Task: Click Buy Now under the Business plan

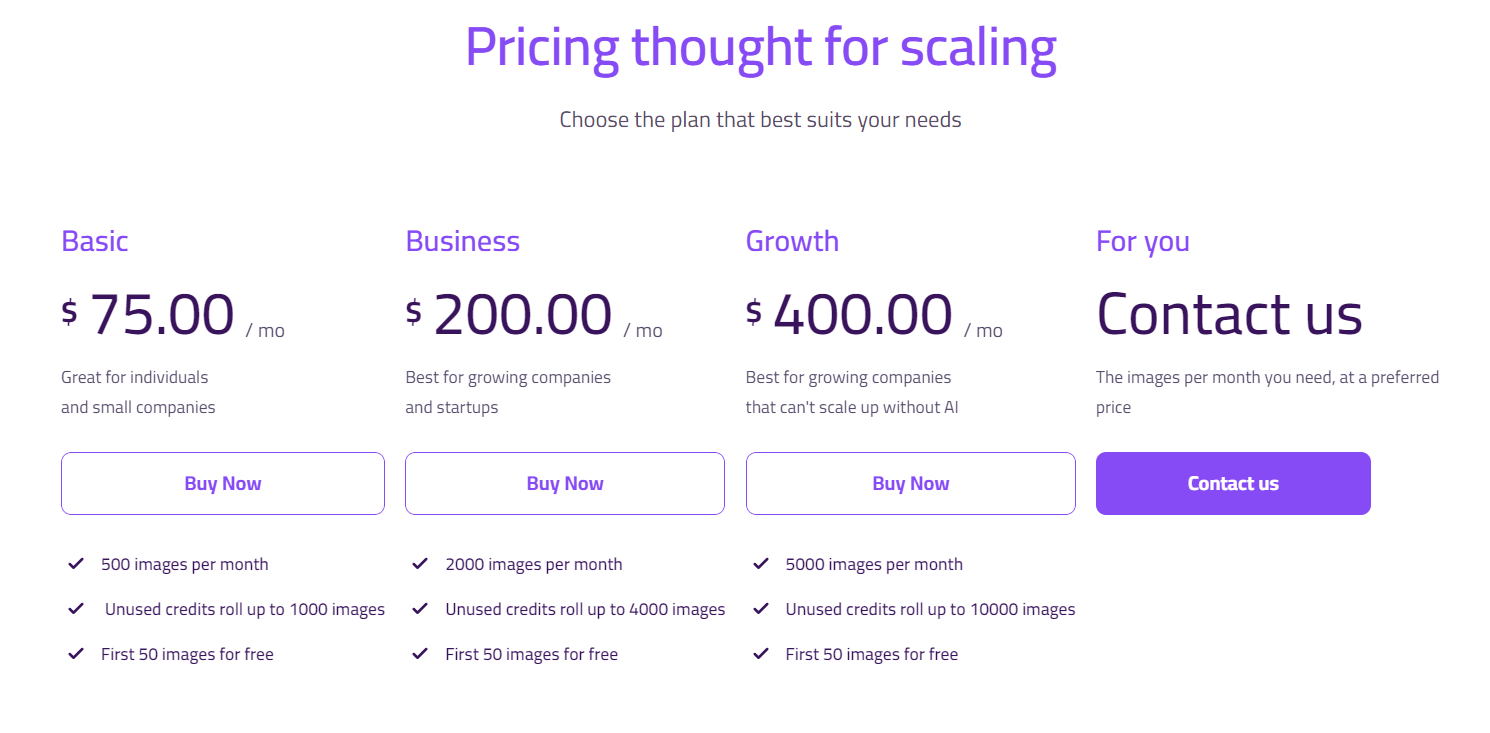Action: [x=564, y=483]
